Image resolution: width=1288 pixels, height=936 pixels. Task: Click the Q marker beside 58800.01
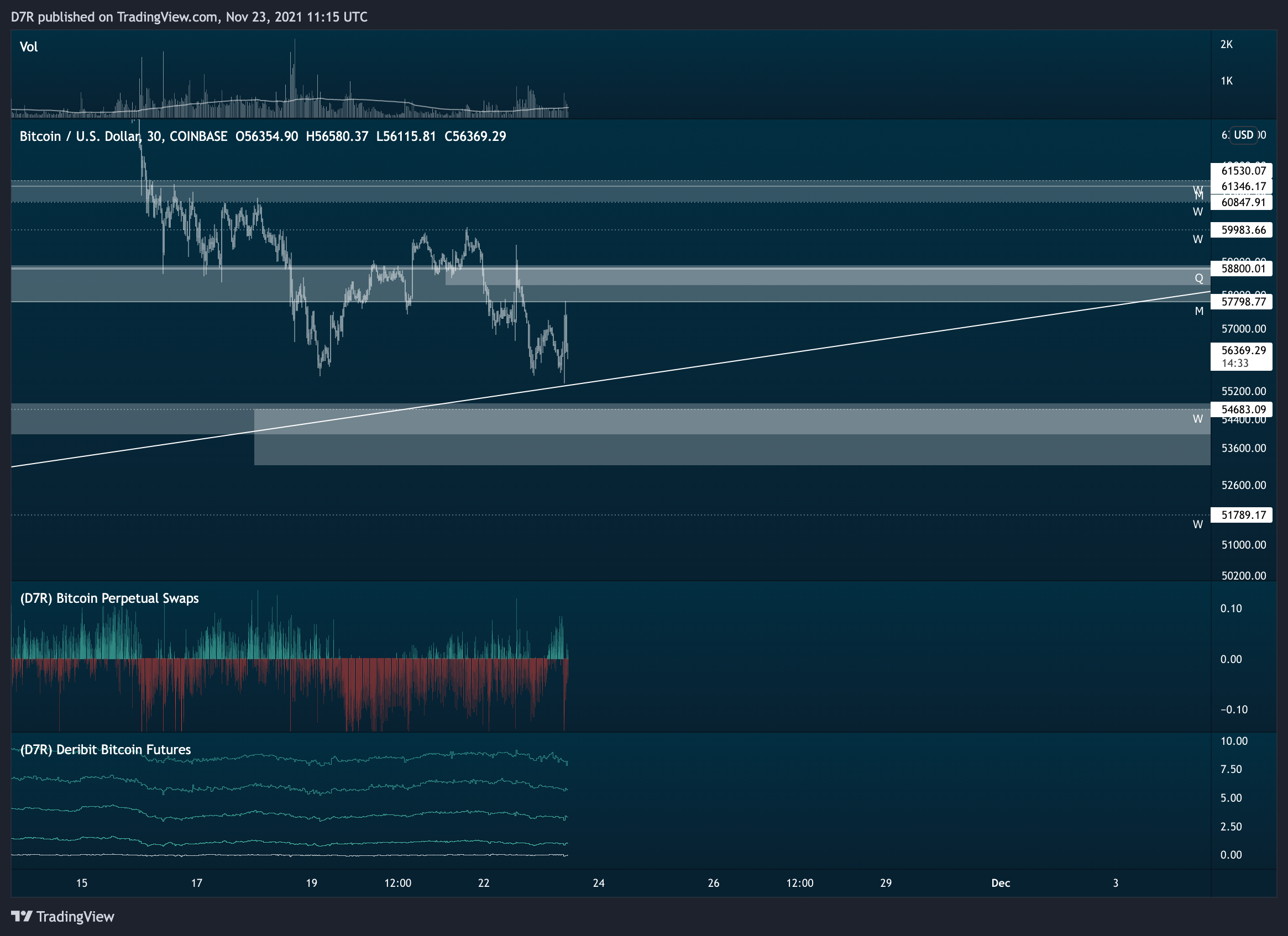[x=1199, y=278]
